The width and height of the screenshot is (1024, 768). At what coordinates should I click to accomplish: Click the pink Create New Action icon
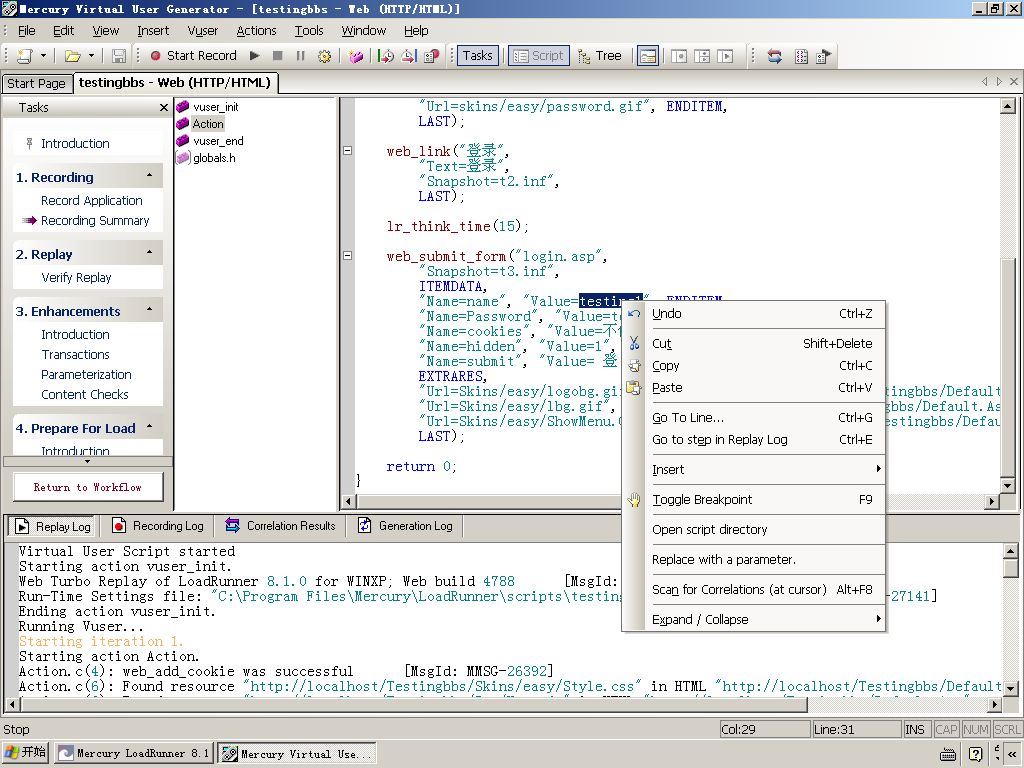click(356, 56)
